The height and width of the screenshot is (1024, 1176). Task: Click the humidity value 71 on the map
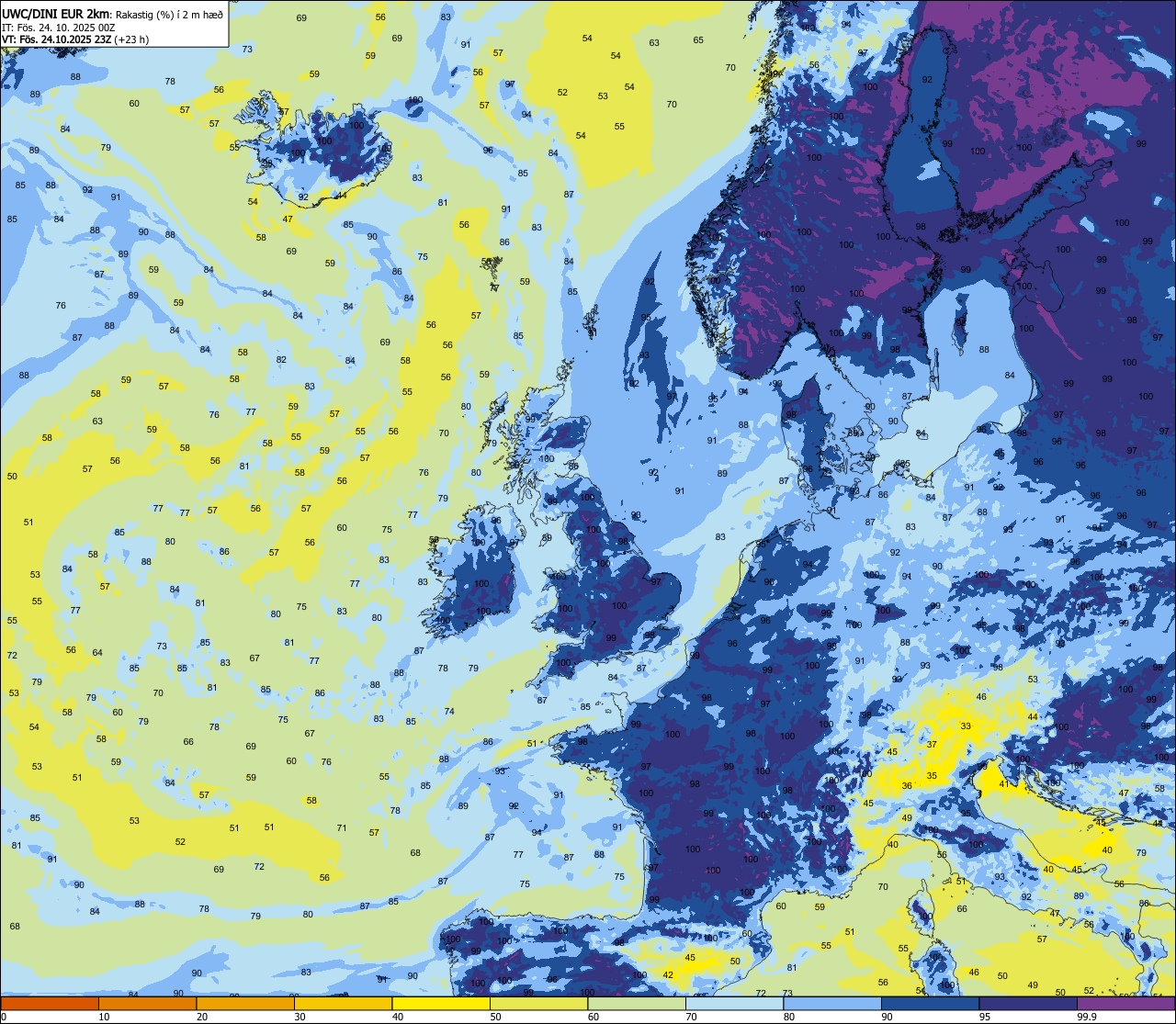(342, 827)
